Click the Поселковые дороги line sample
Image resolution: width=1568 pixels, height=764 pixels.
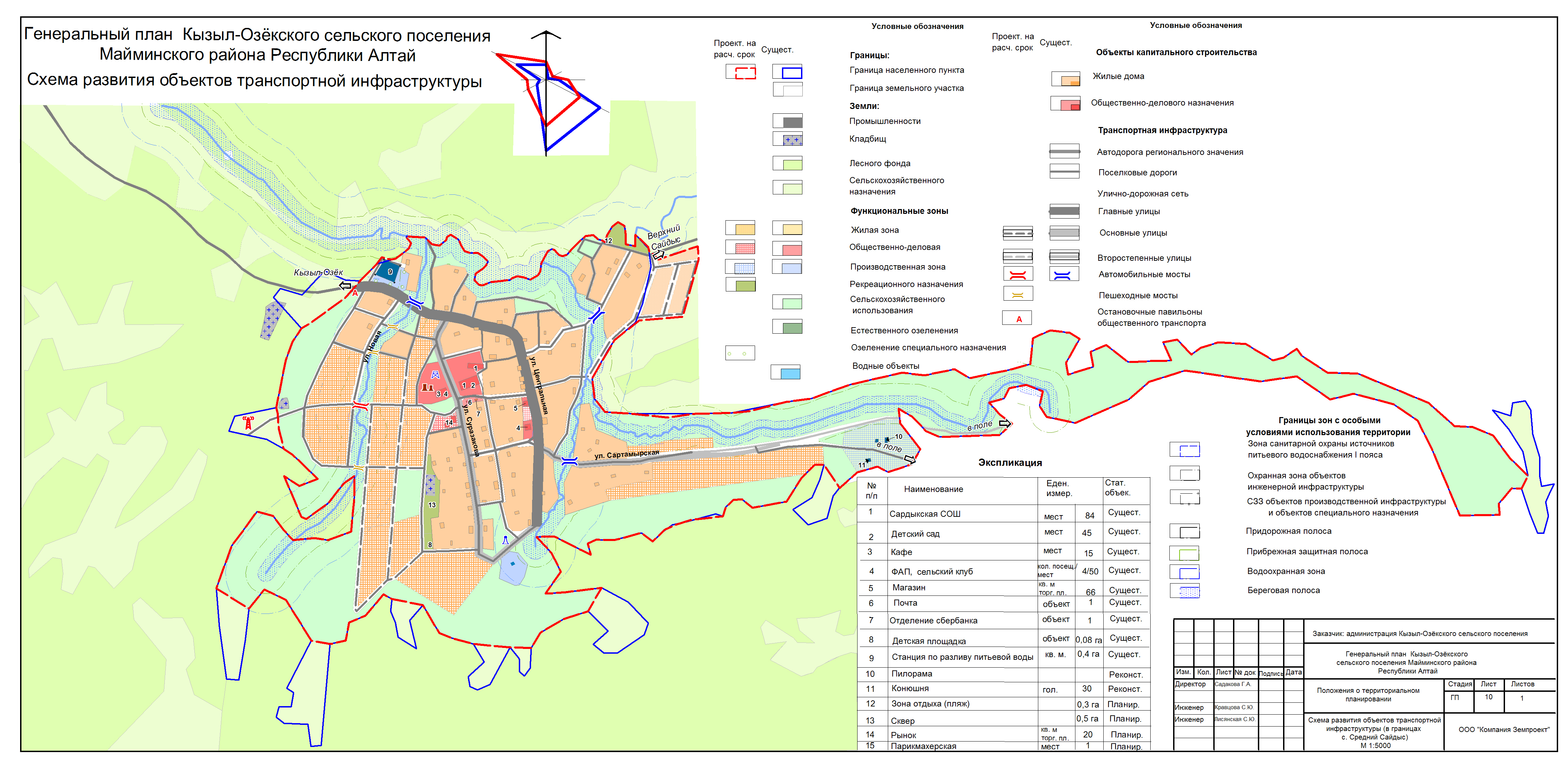click(1065, 172)
